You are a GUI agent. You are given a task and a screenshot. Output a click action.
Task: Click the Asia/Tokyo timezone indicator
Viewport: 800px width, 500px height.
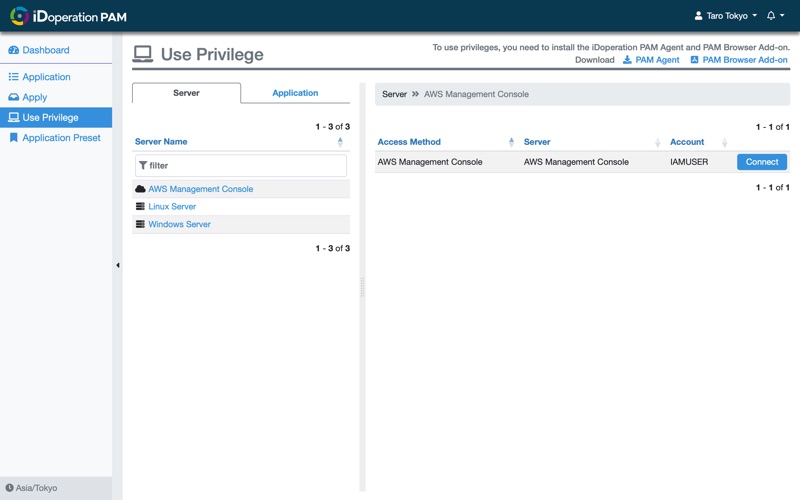(x=36, y=488)
